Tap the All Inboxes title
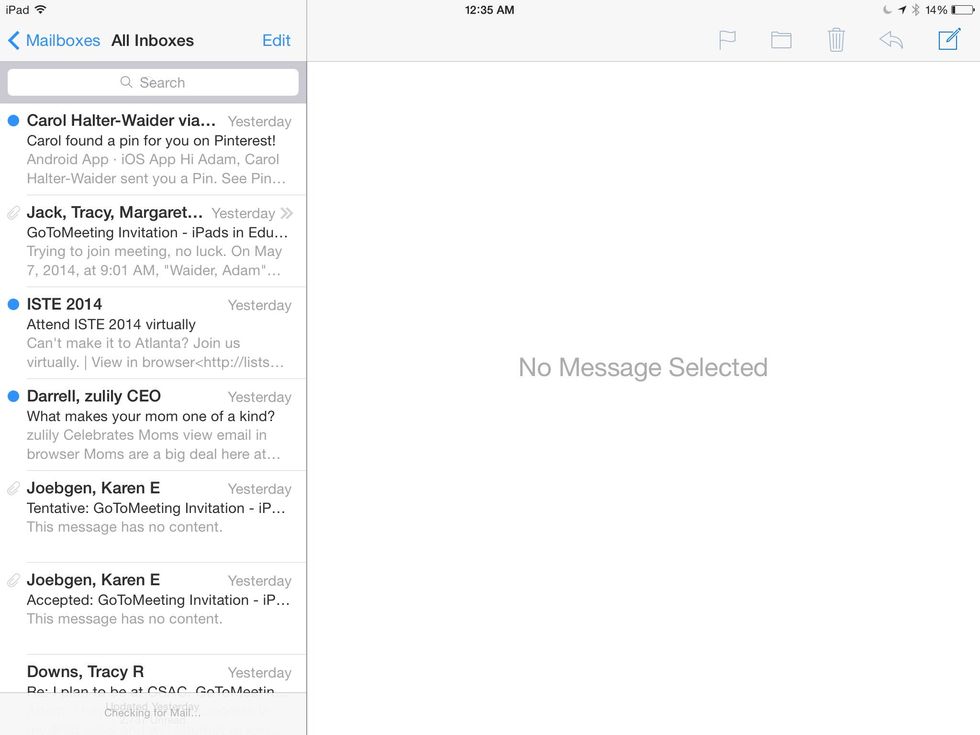This screenshot has width=980, height=735. click(152, 41)
